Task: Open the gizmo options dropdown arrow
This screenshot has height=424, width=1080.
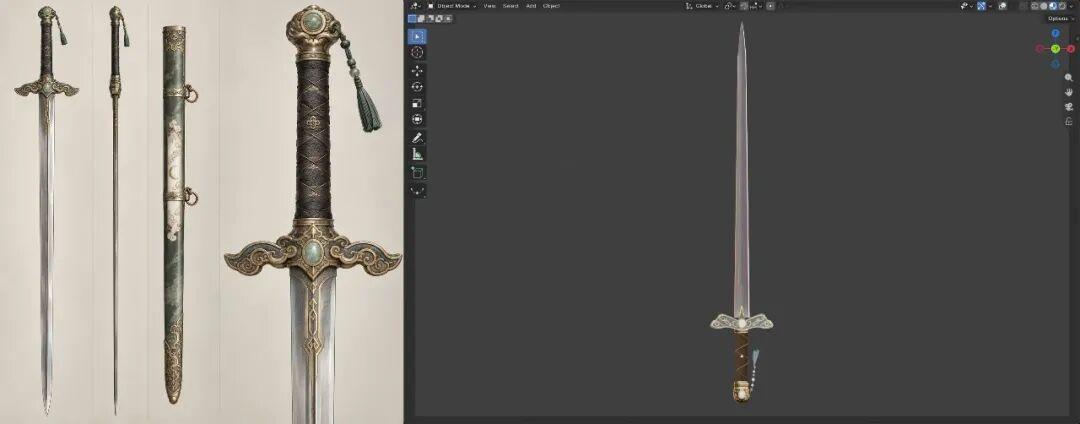Action: point(990,6)
